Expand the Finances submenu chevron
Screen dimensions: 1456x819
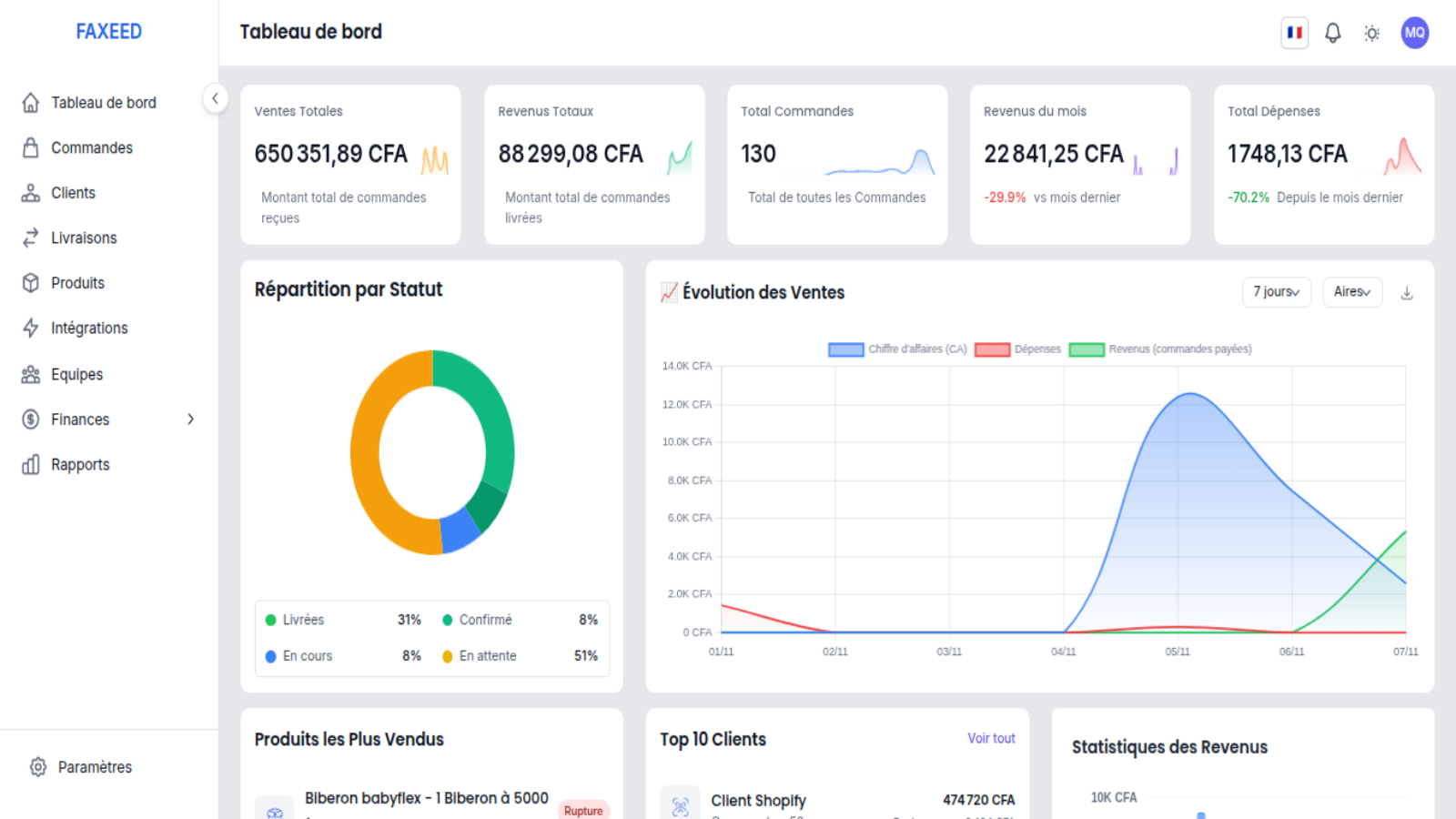click(x=190, y=420)
